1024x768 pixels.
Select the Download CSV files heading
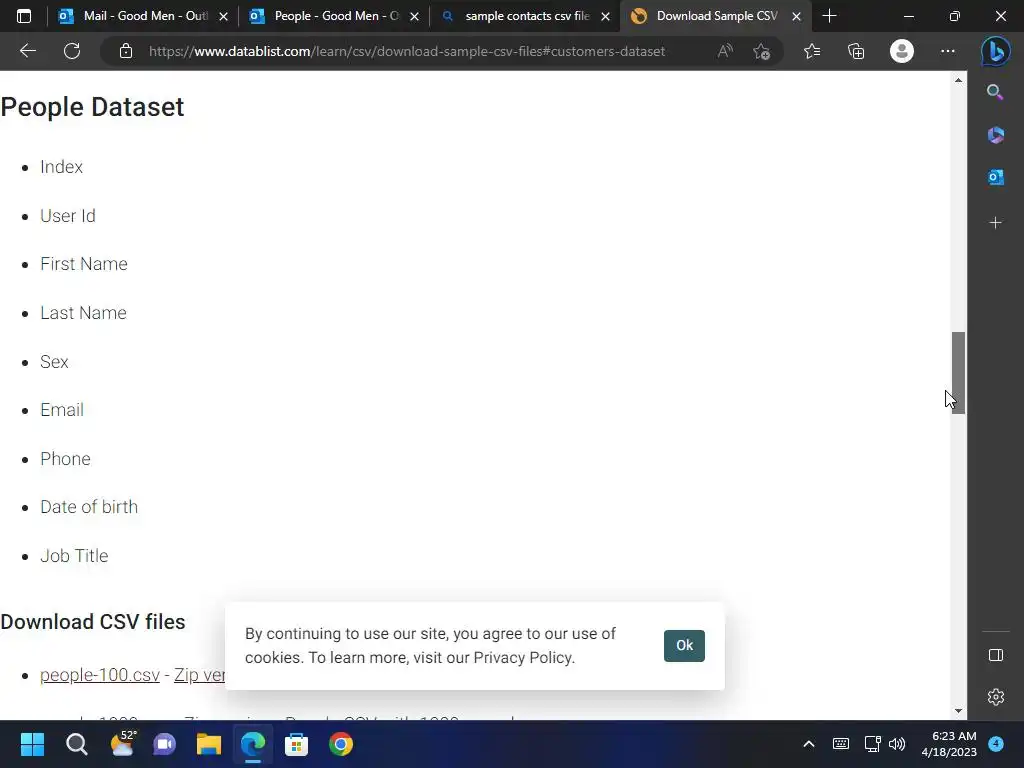coord(93,622)
